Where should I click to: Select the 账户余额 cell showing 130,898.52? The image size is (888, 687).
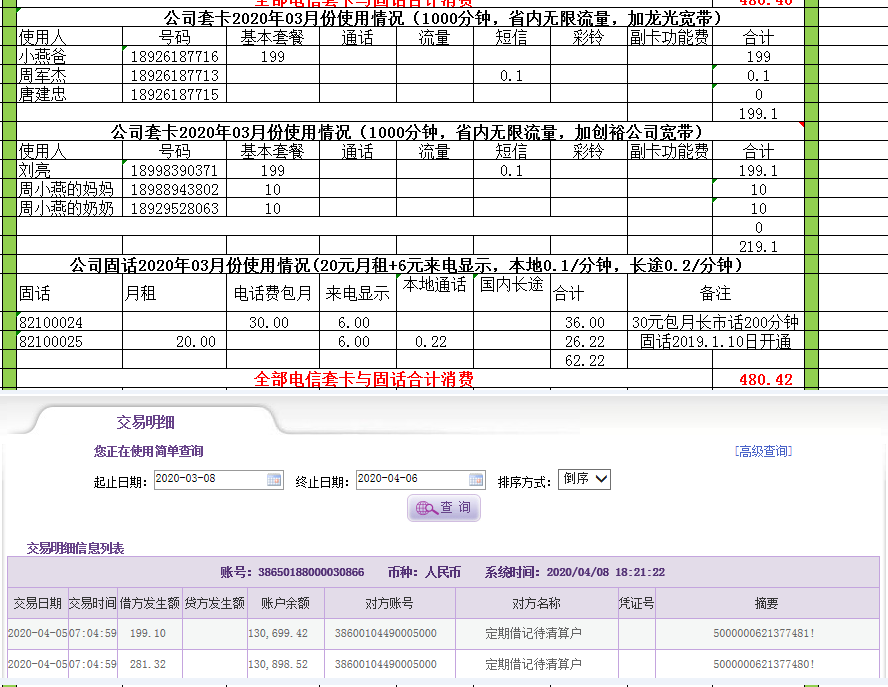(x=286, y=664)
